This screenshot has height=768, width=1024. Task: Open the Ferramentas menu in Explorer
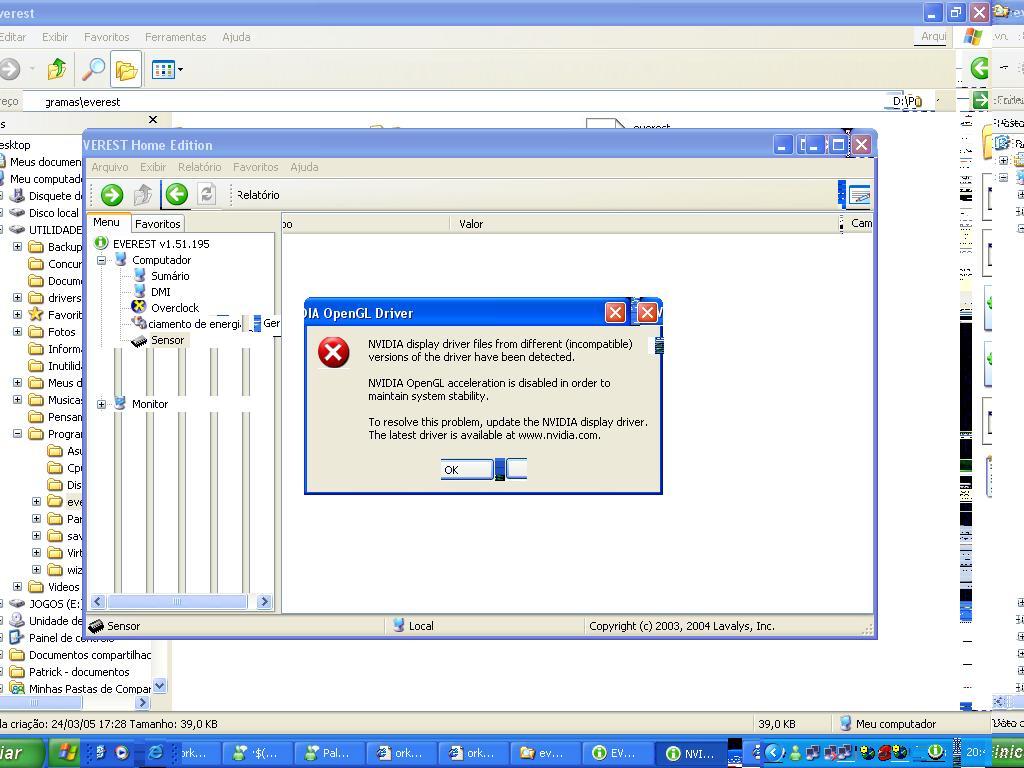(x=176, y=37)
